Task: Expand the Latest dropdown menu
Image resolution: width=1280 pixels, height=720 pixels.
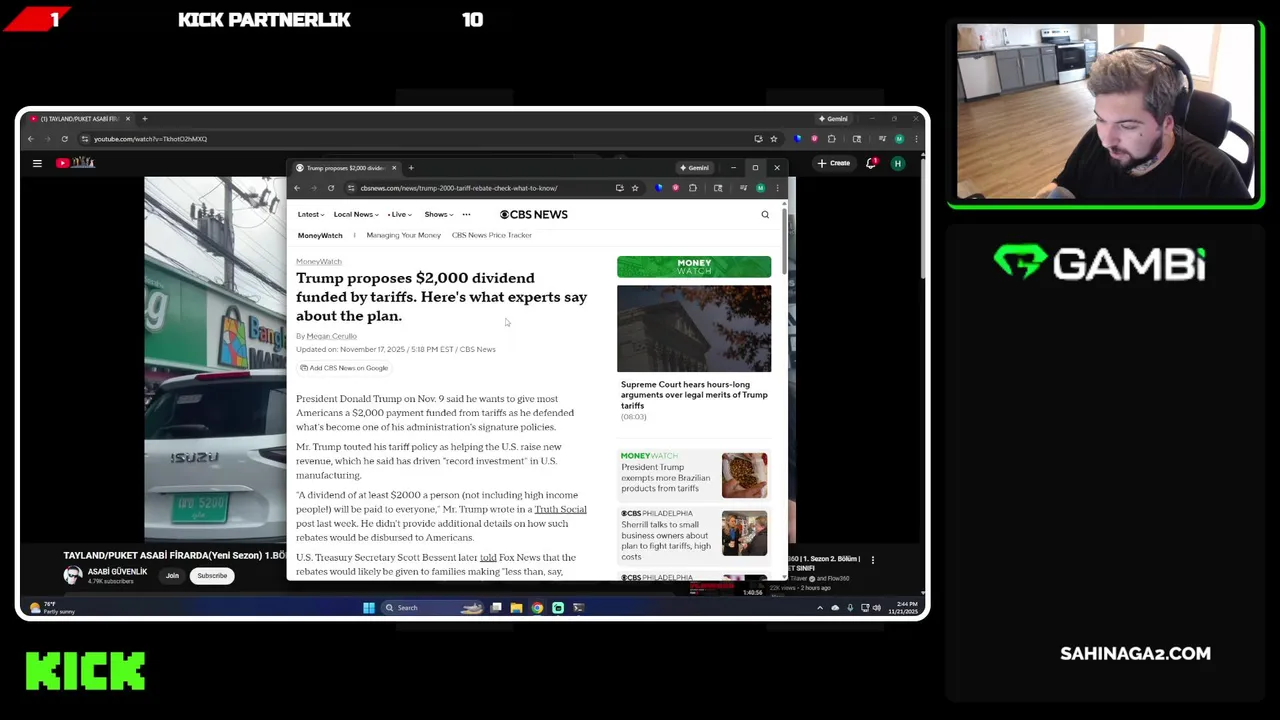Action: [311, 214]
